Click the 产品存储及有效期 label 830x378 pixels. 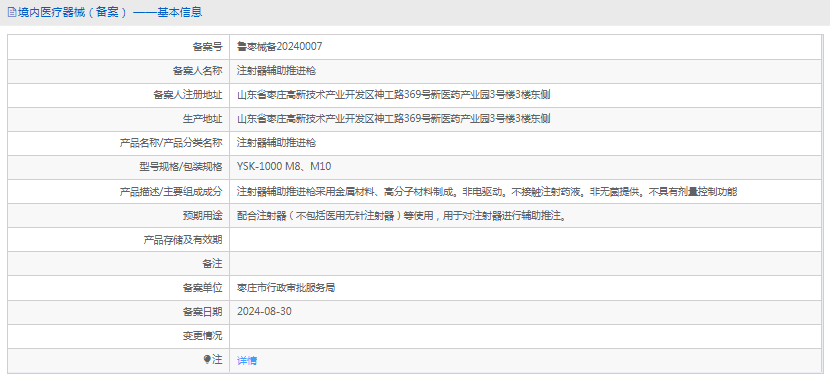(x=183, y=240)
